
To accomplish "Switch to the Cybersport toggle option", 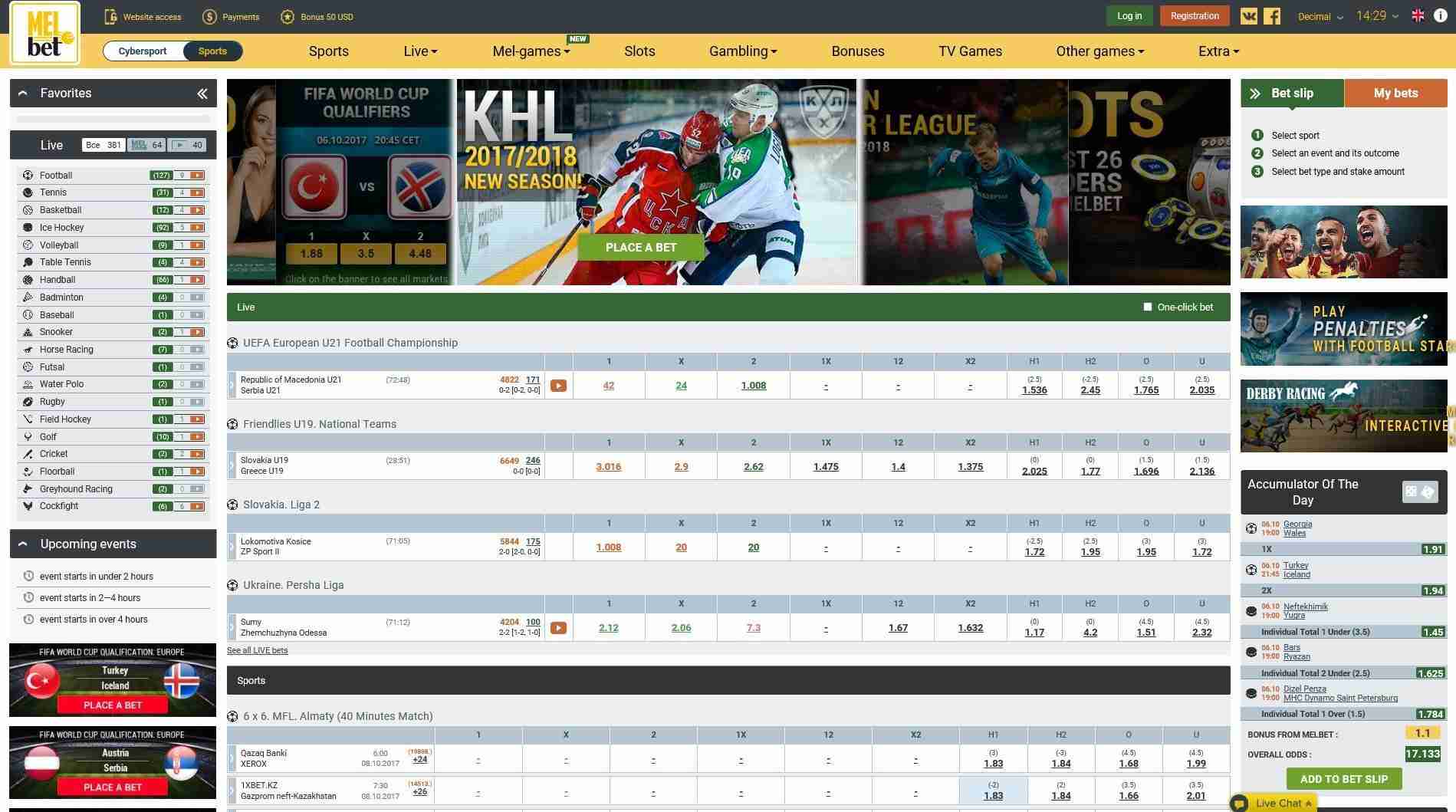I will click(x=143, y=51).
